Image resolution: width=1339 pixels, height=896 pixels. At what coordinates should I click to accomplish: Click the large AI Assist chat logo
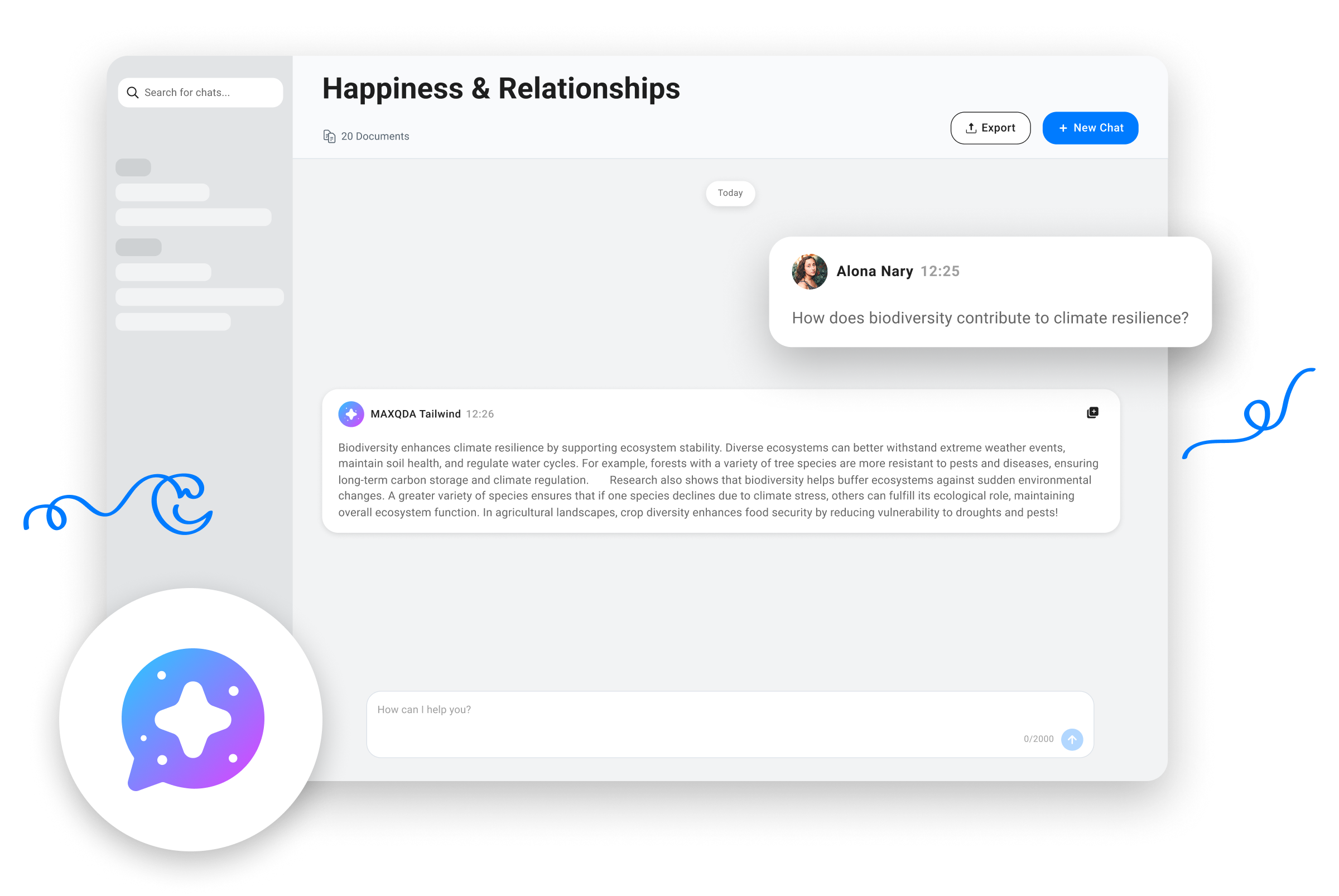192,719
